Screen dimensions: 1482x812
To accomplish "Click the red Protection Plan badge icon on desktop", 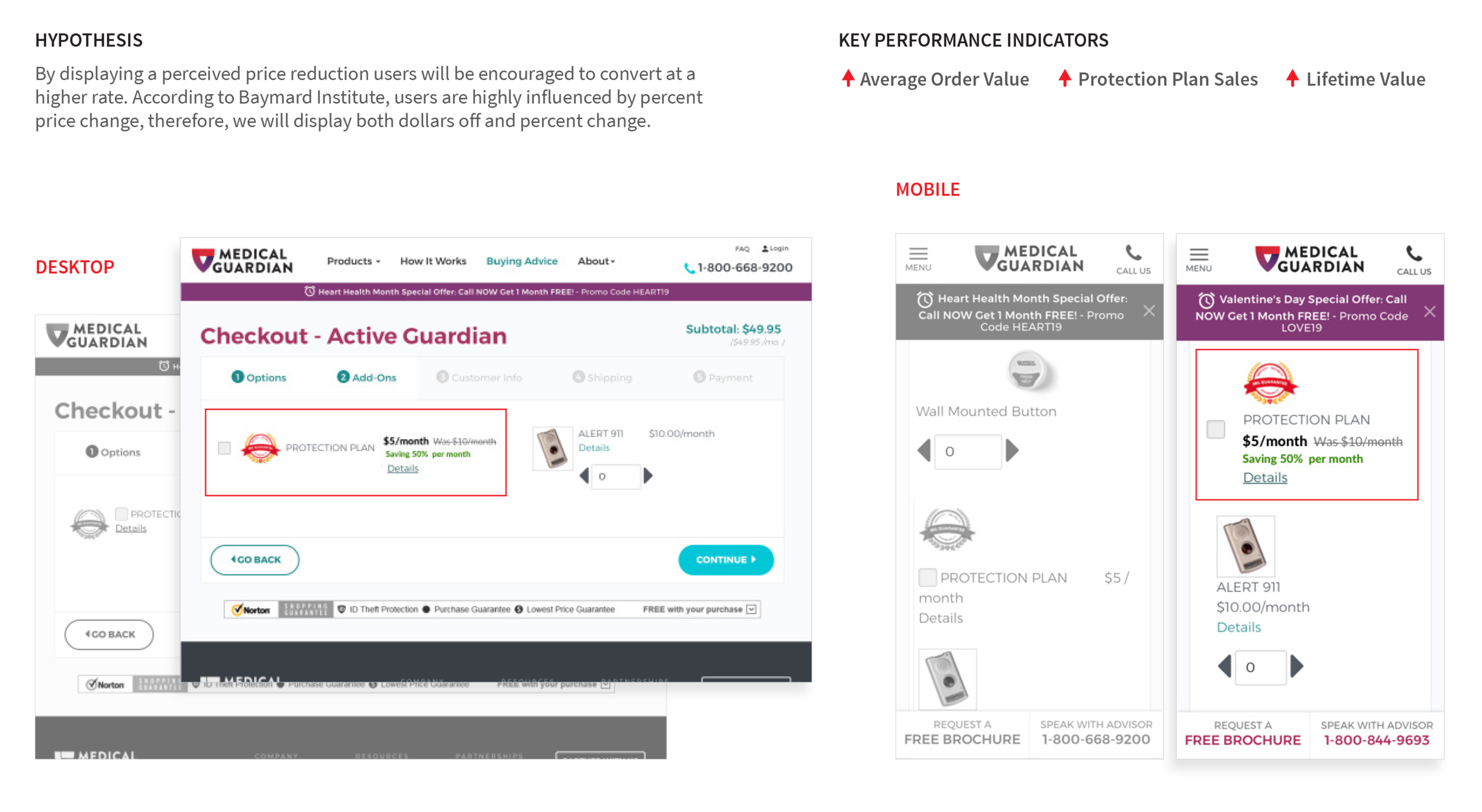I will [260, 448].
